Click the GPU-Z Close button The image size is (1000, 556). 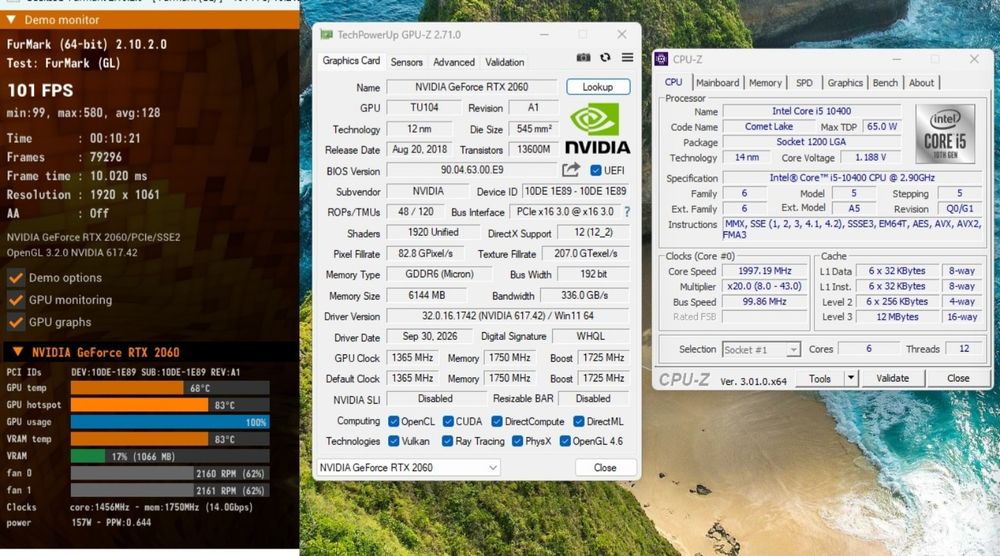click(605, 467)
